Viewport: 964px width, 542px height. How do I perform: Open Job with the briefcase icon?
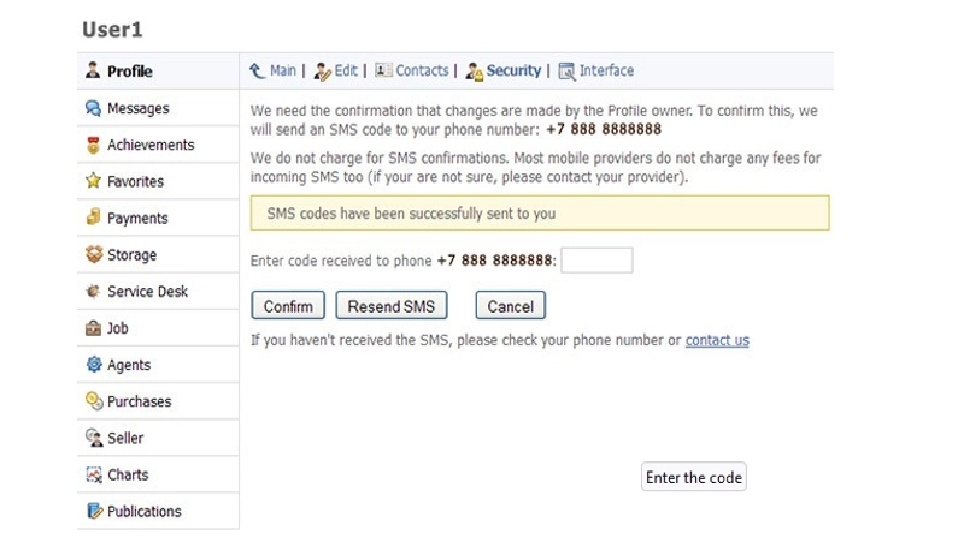click(x=93, y=328)
